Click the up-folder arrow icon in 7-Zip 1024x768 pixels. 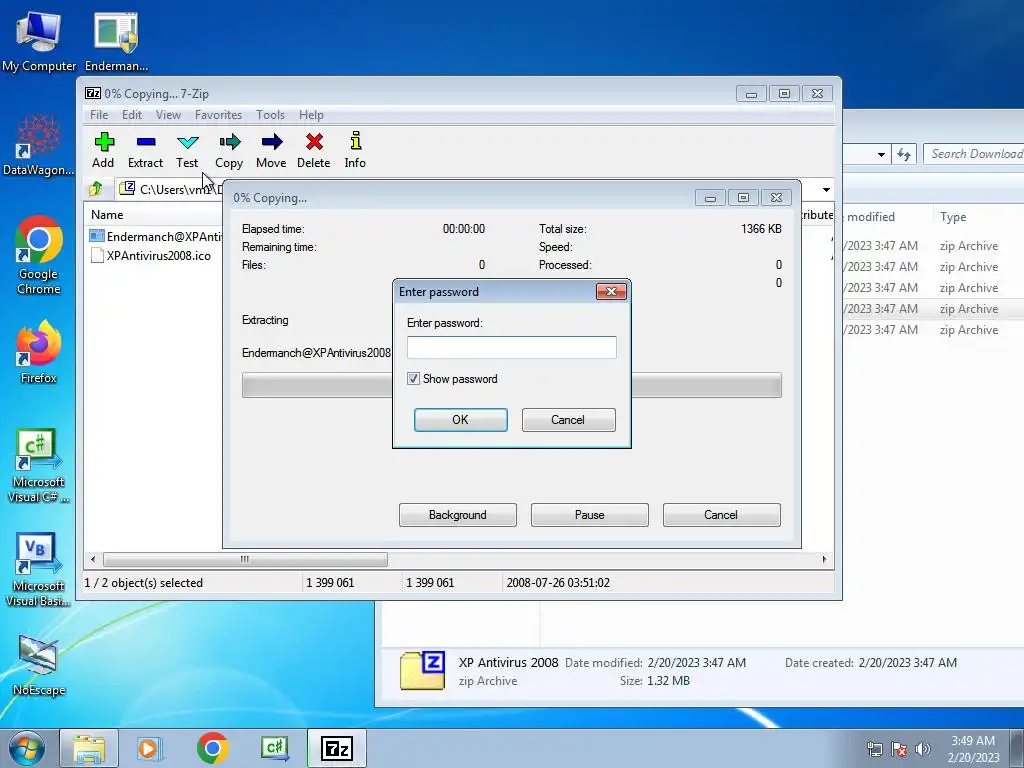coord(96,189)
